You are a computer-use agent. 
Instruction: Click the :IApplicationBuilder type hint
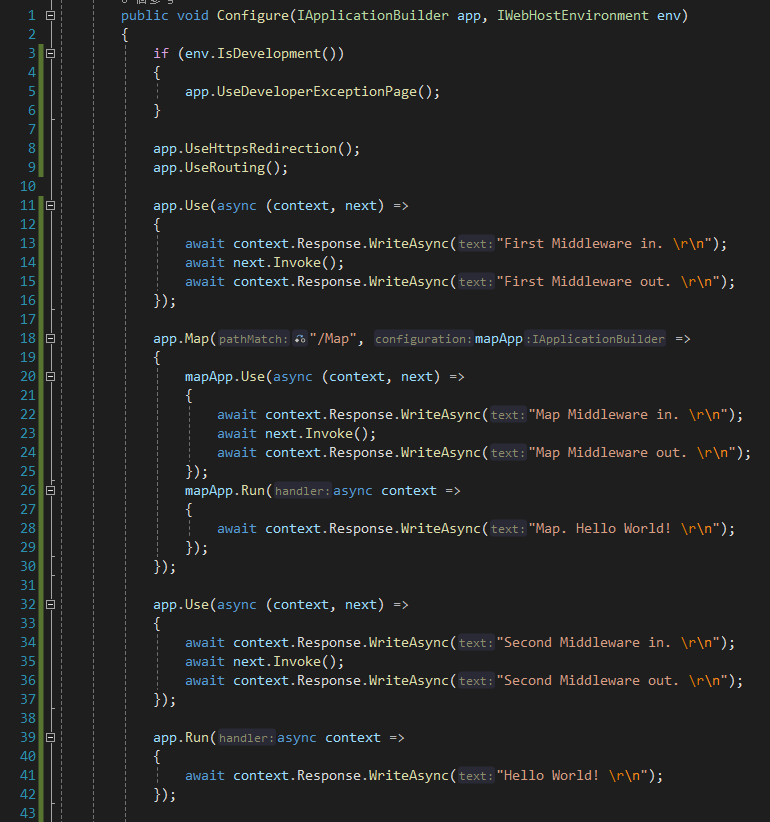pos(595,339)
